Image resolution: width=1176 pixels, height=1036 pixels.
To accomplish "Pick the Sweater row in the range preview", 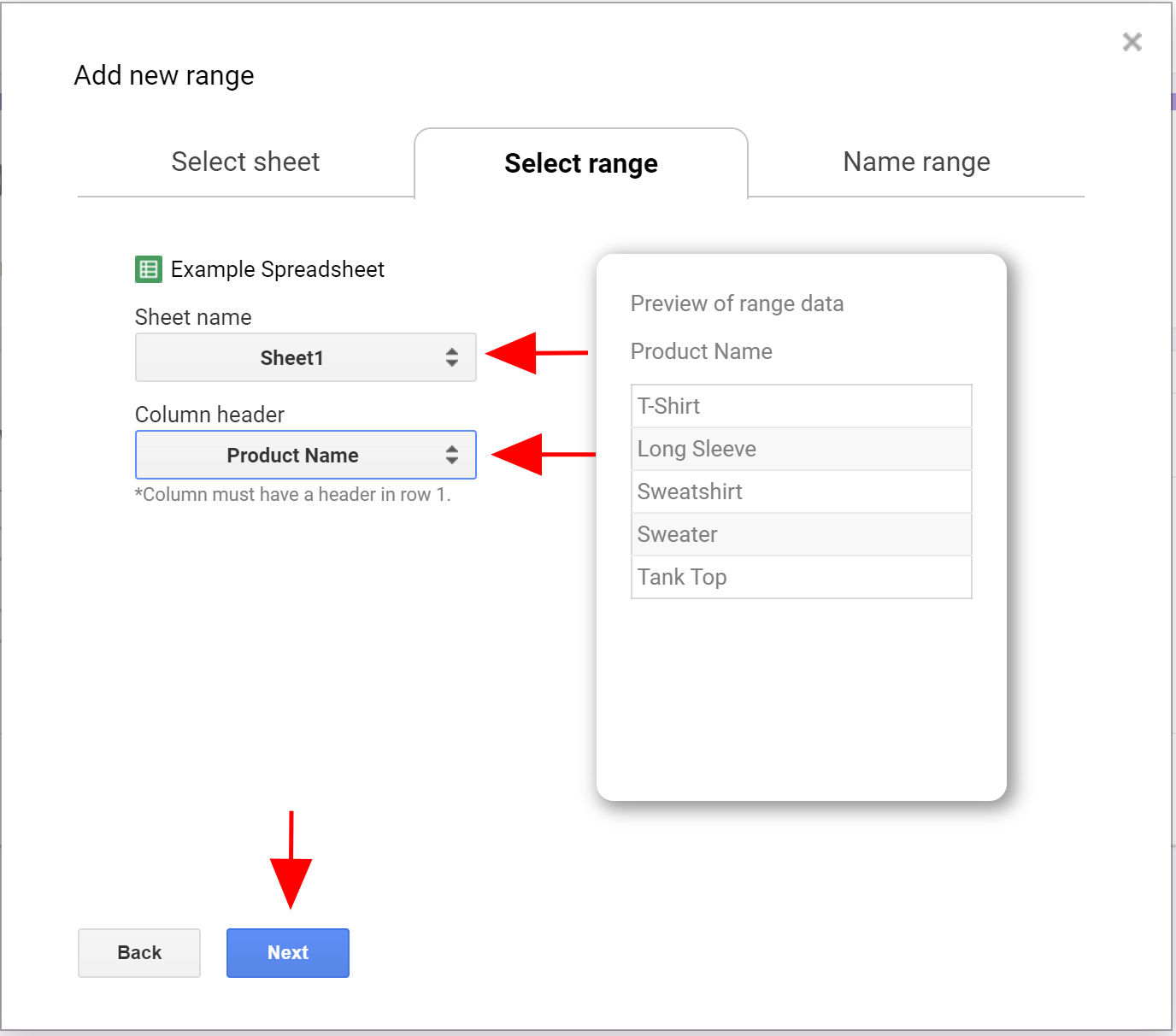I will 801,534.
